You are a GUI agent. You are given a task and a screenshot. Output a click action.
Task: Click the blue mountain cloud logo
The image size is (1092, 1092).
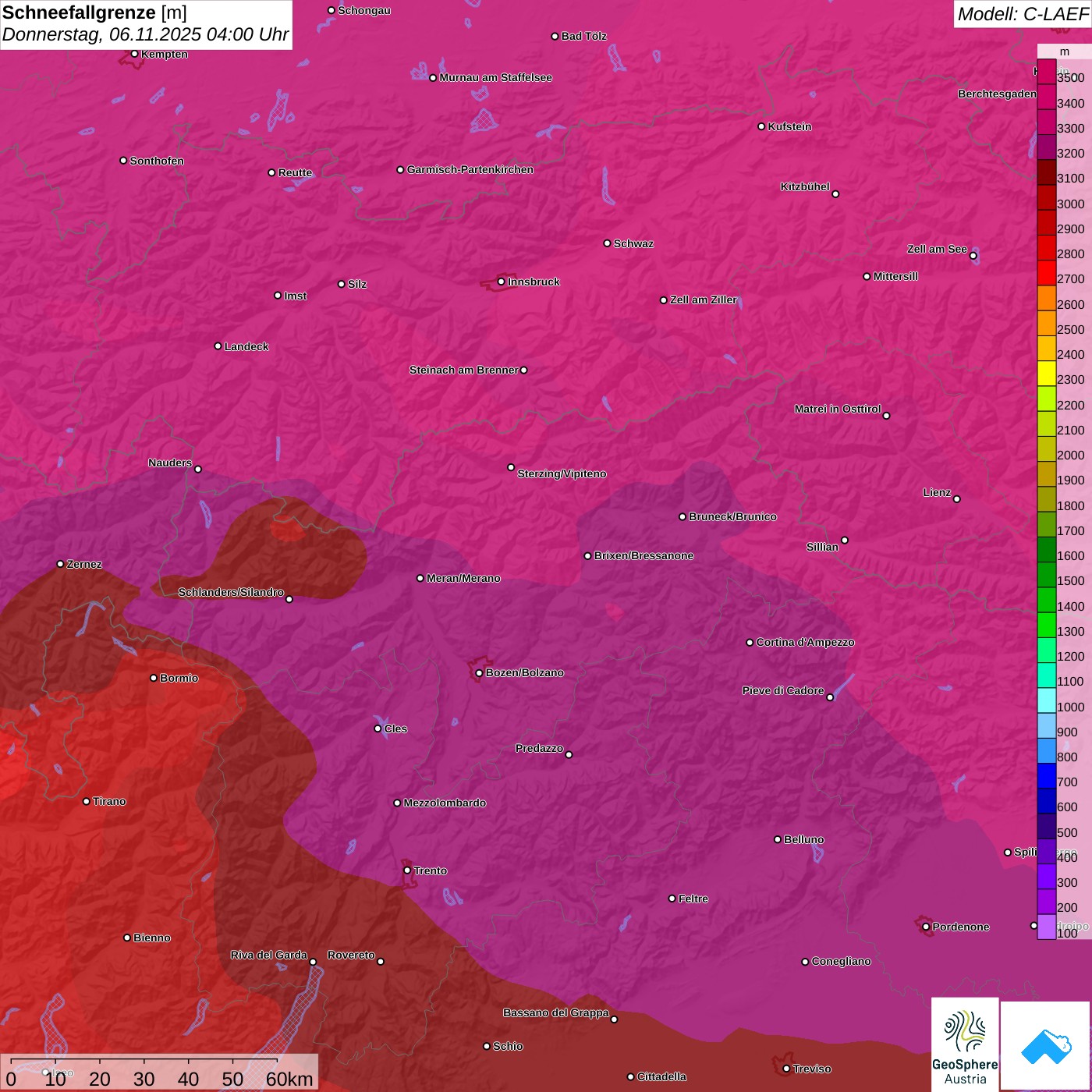click(x=1045, y=1046)
